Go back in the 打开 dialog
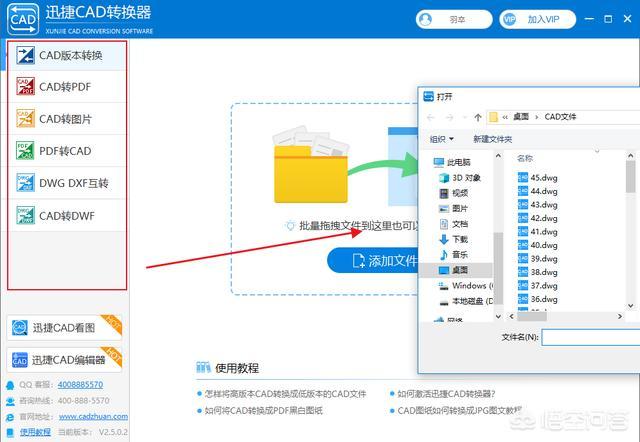Image resolution: width=640 pixels, height=442 pixels. coord(431,118)
